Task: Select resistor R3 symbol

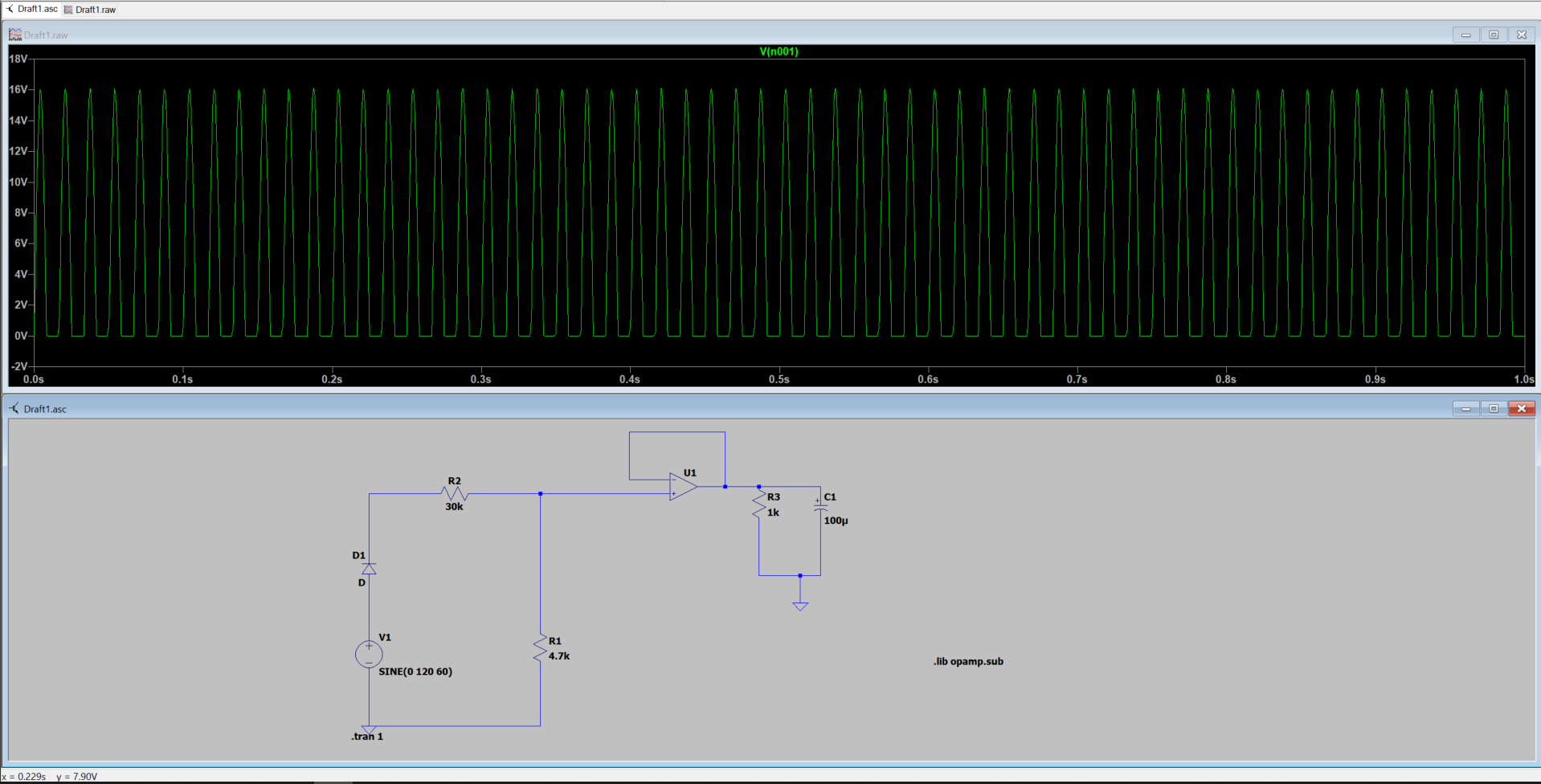Action: pyautogui.click(x=758, y=504)
